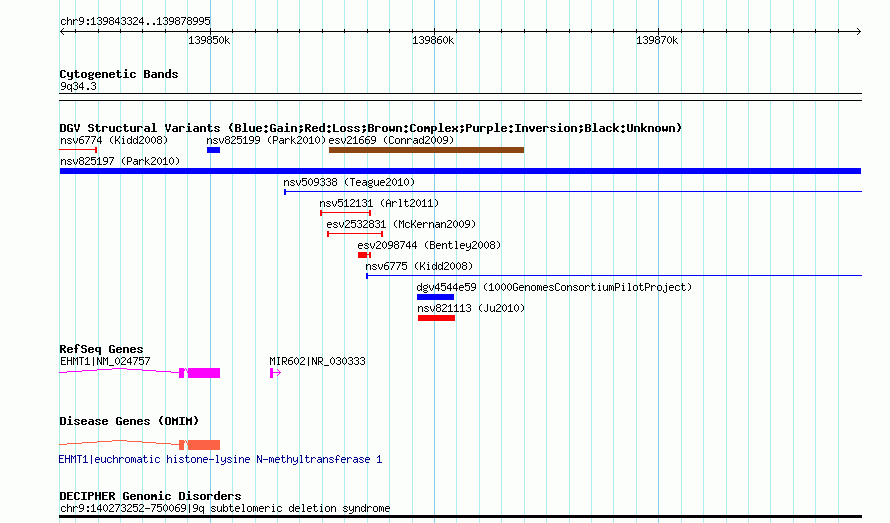Click the nsv825199 (Park2010) label

266,140
